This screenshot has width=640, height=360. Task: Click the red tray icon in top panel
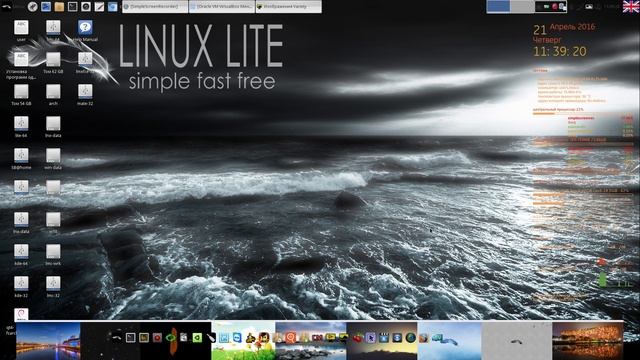pos(555,7)
